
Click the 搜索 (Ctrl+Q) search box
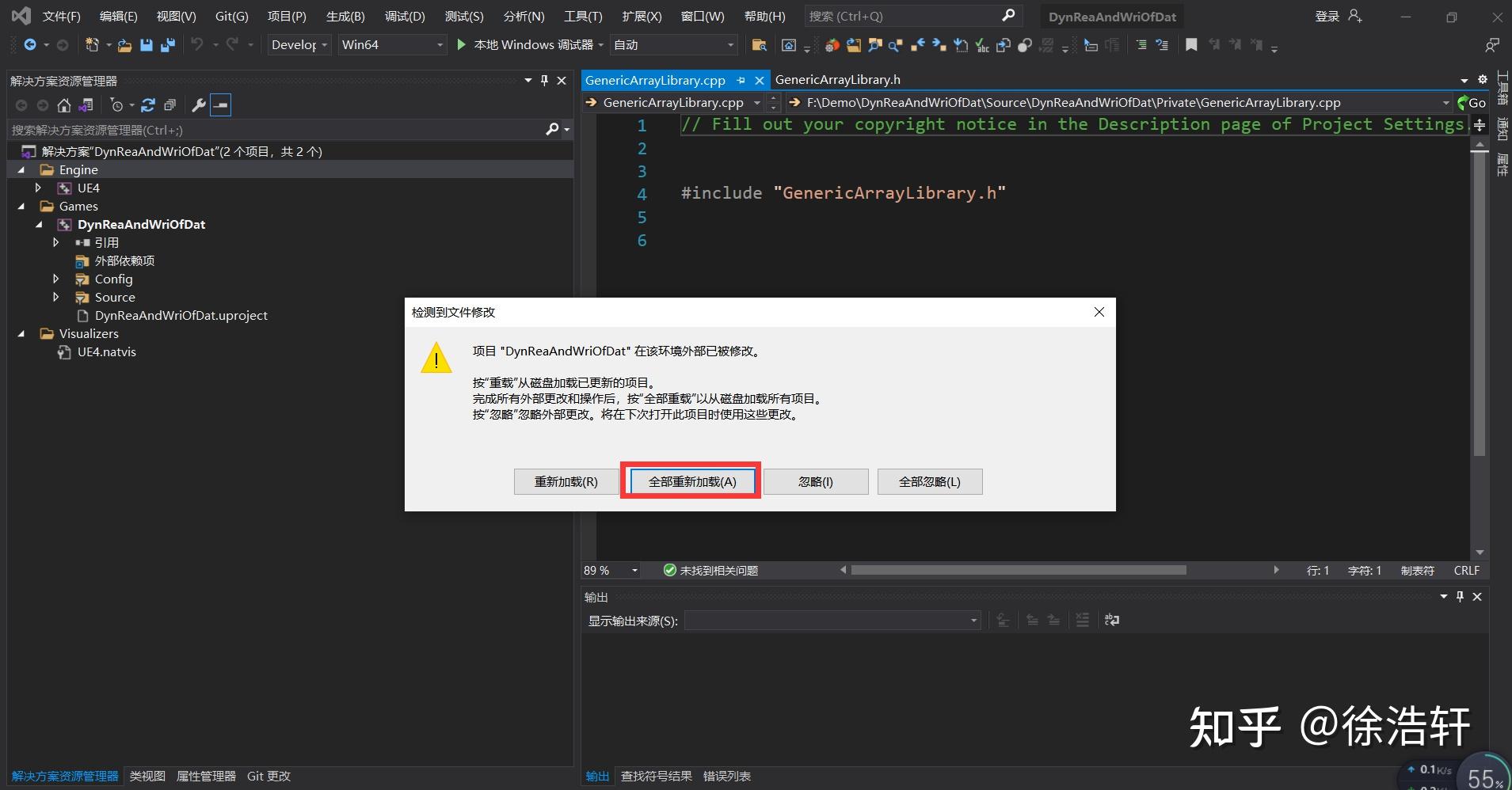tap(912, 16)
